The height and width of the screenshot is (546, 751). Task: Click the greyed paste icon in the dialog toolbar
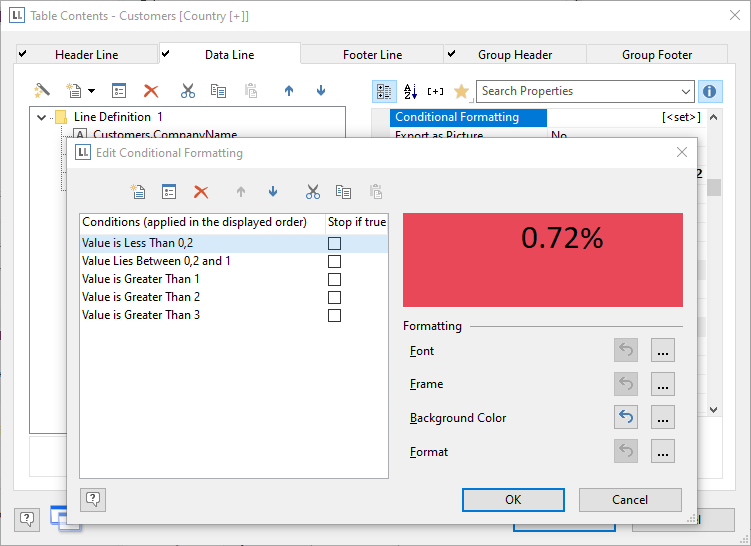tap(376, 192)
